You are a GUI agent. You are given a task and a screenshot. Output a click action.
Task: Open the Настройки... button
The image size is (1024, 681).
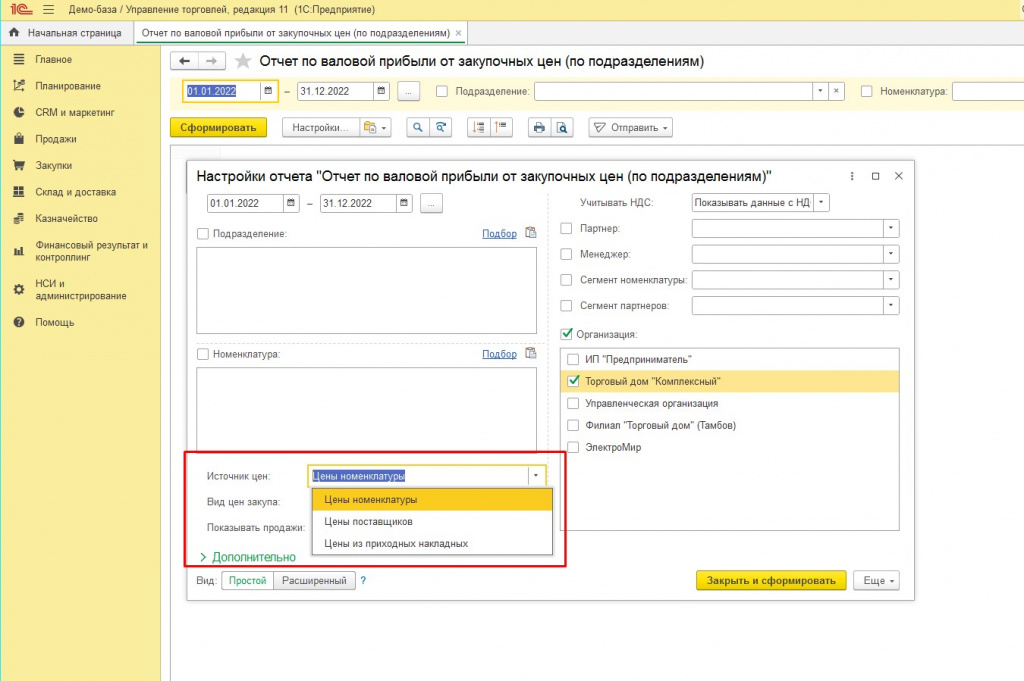click(x=321, y=127)
